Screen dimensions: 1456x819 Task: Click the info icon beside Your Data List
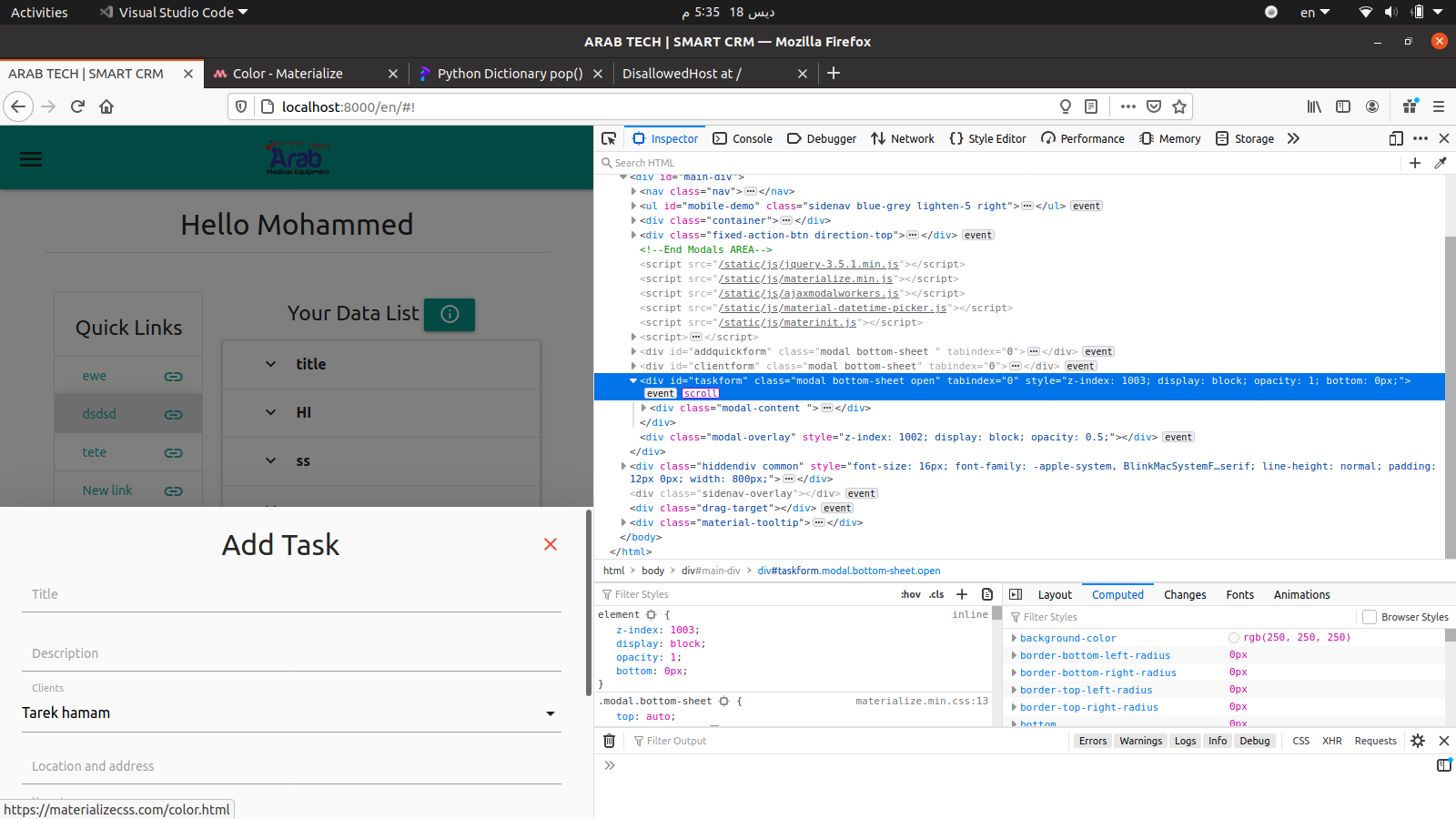pos(450,314)
